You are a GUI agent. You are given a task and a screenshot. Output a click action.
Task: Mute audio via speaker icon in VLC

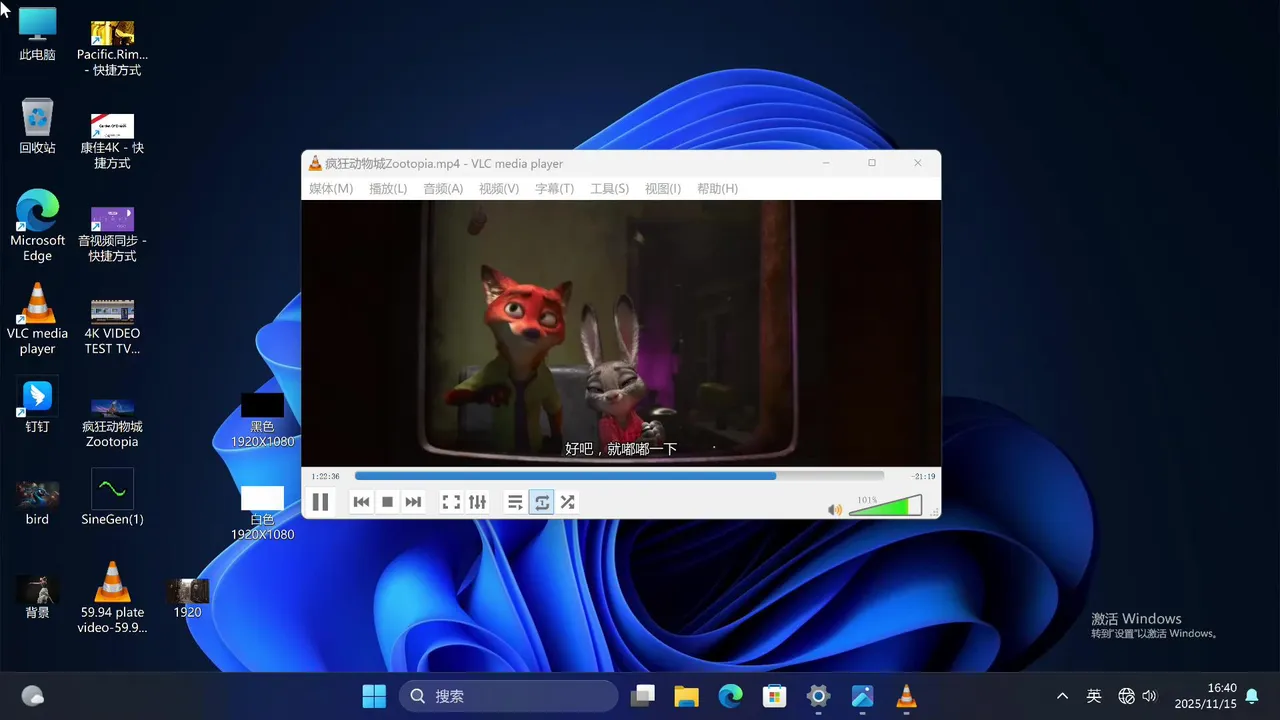coord(835,510)
